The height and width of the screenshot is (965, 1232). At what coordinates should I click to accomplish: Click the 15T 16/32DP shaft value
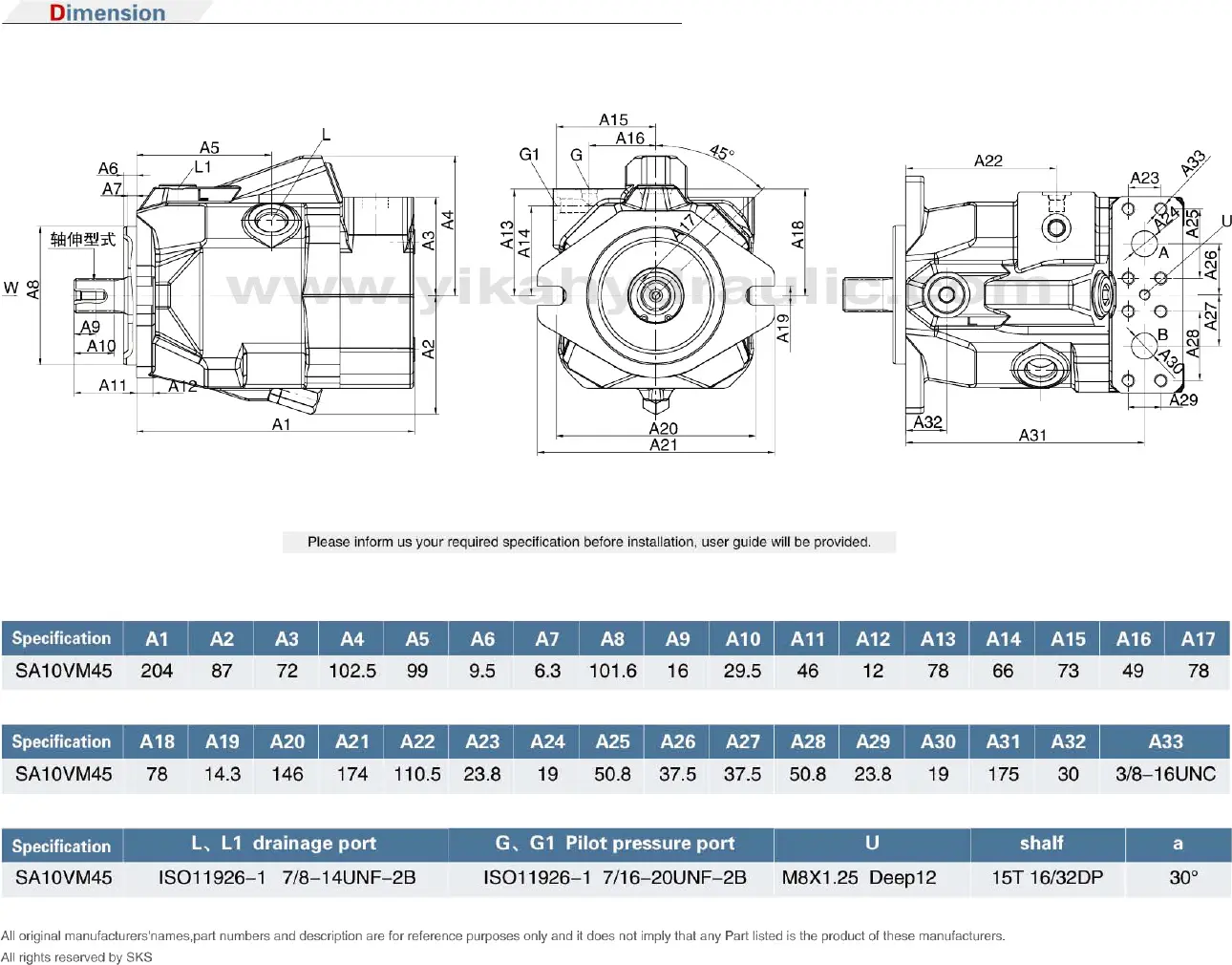[x=1047, y=877]
